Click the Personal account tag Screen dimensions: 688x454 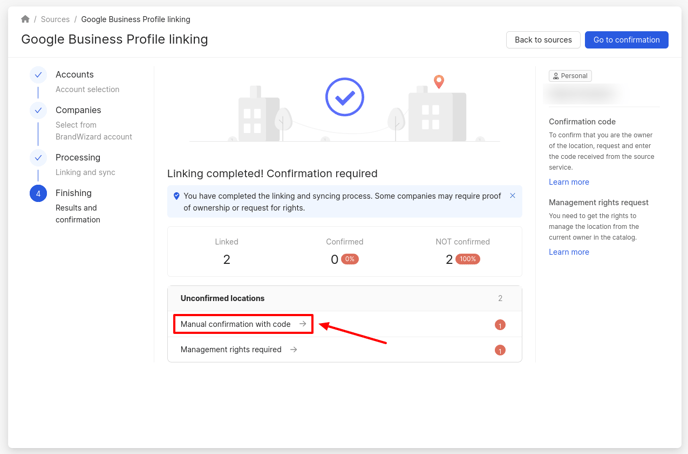570,76
